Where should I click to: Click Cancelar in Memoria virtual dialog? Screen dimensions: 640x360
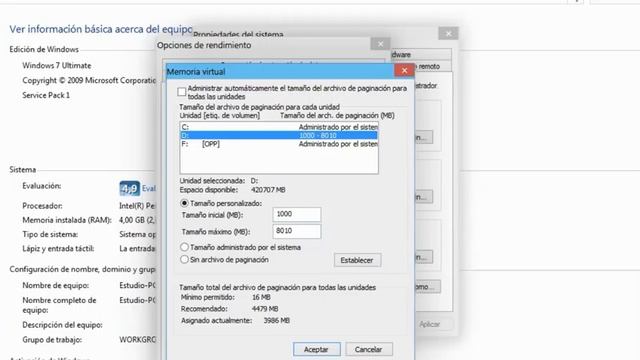369,349
